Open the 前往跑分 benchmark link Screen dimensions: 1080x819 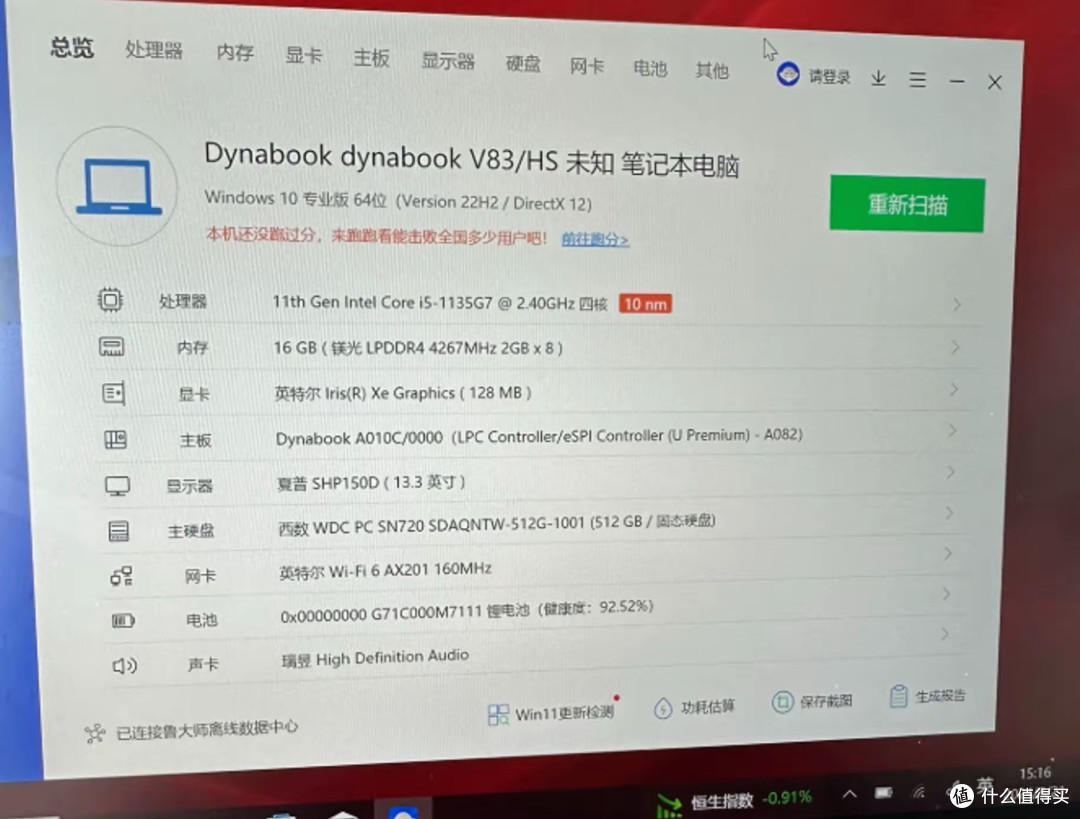point(595,240)
